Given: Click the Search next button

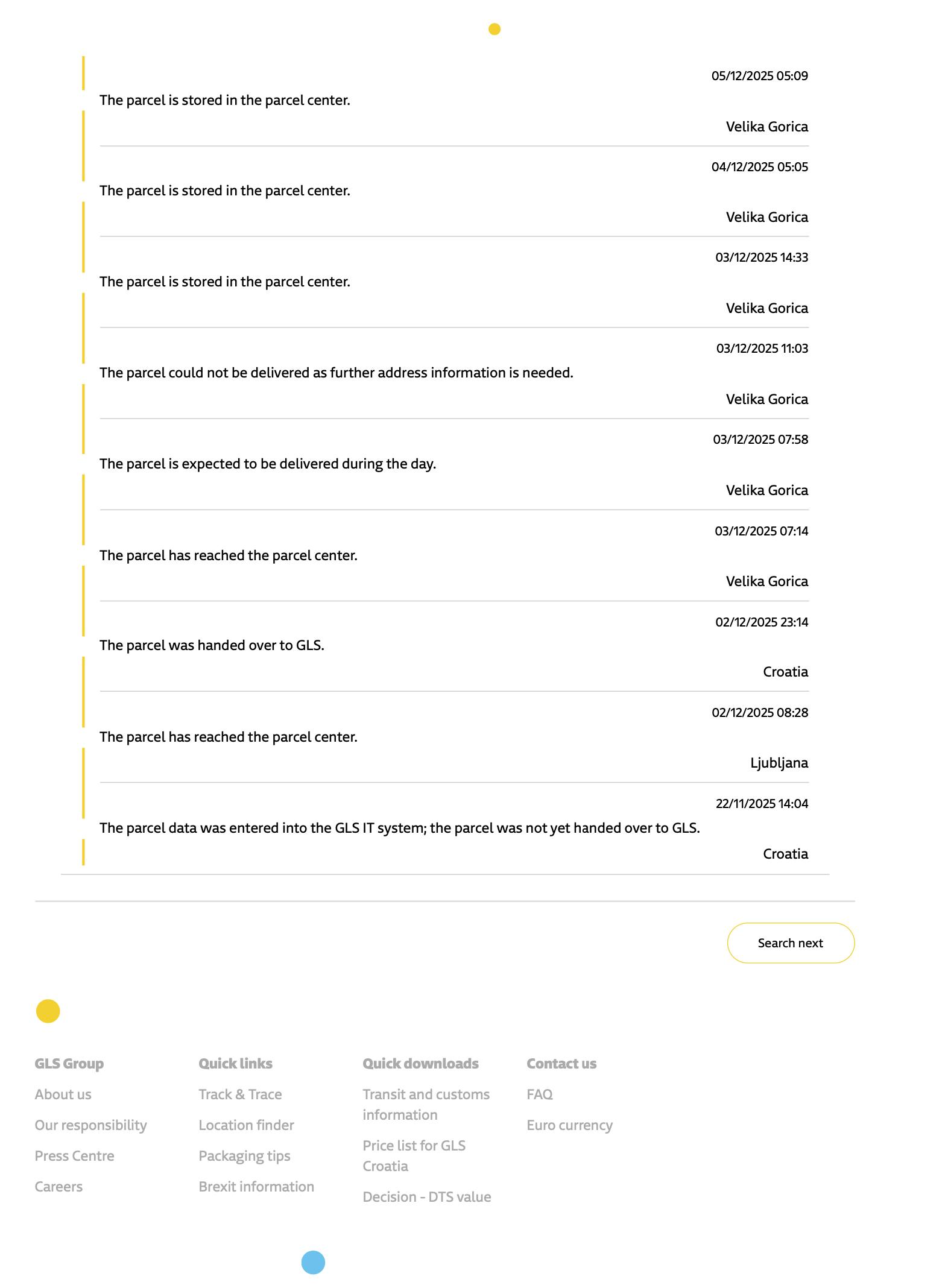Looking at the screenshot, I should tap(790, 943).
